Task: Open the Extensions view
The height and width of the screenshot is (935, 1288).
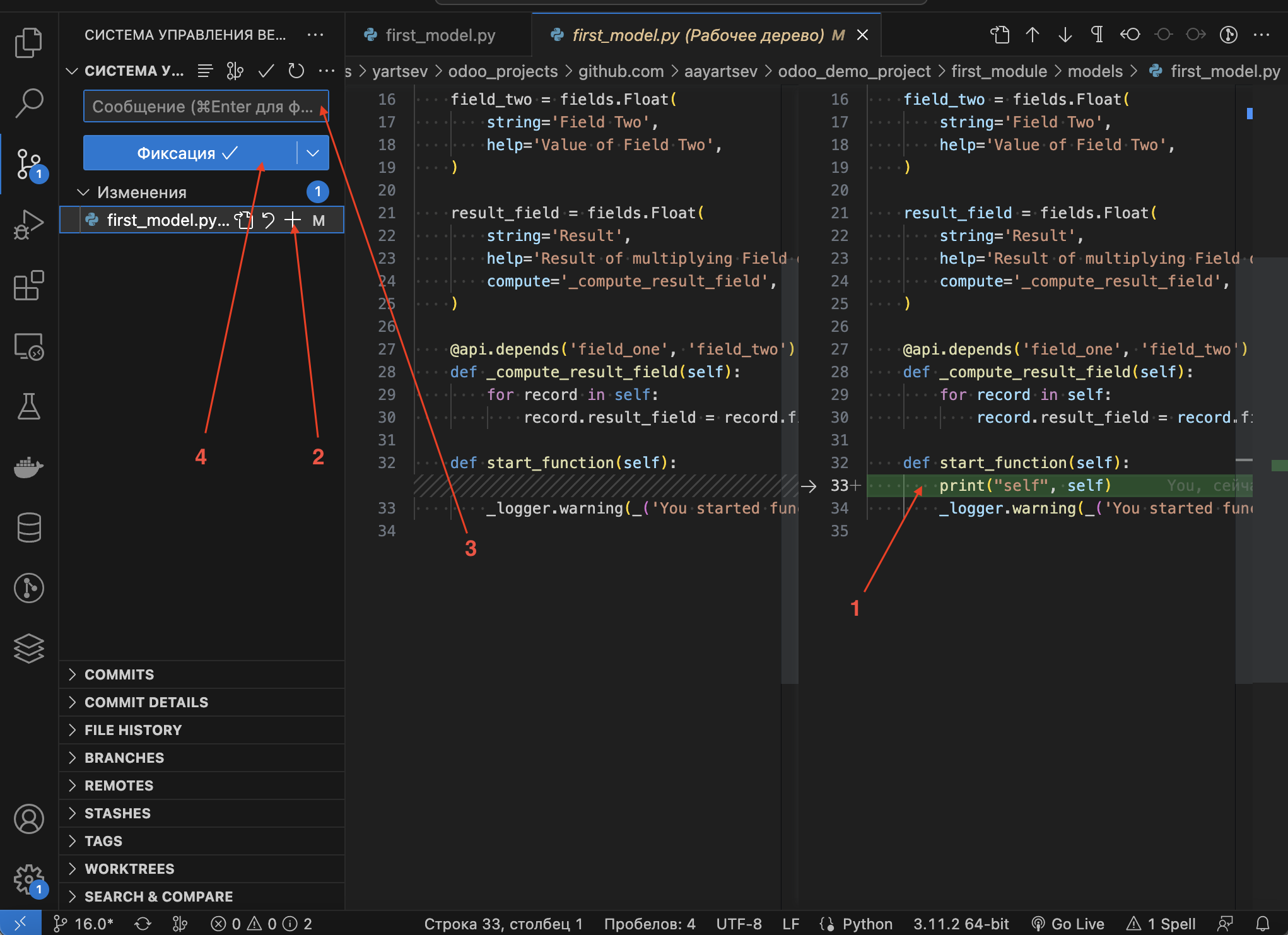Action: tap(28, 285)
